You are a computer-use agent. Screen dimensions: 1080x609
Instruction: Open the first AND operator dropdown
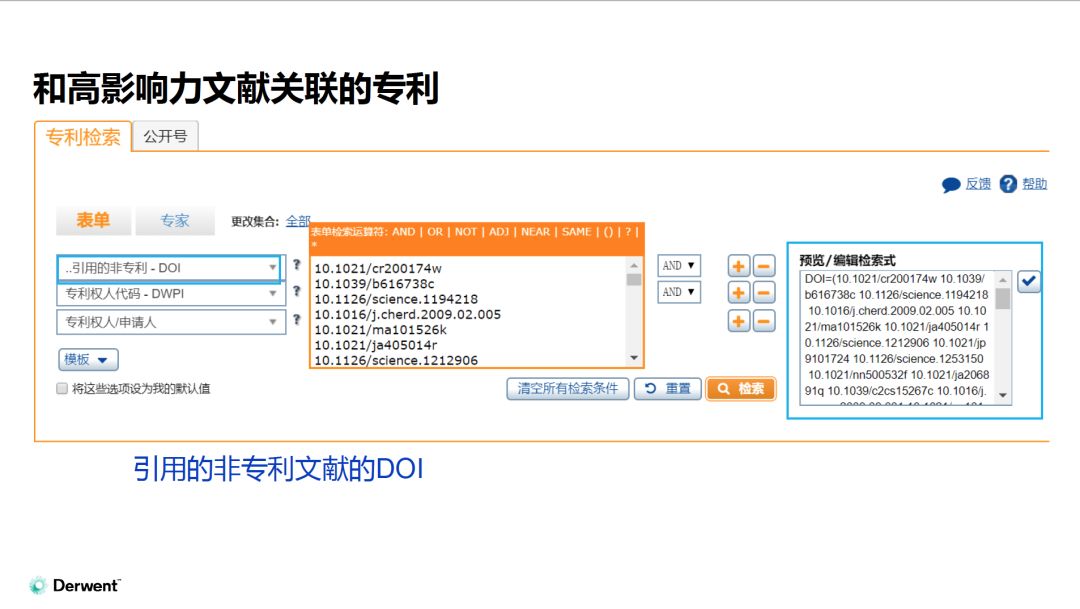(678, 265)
